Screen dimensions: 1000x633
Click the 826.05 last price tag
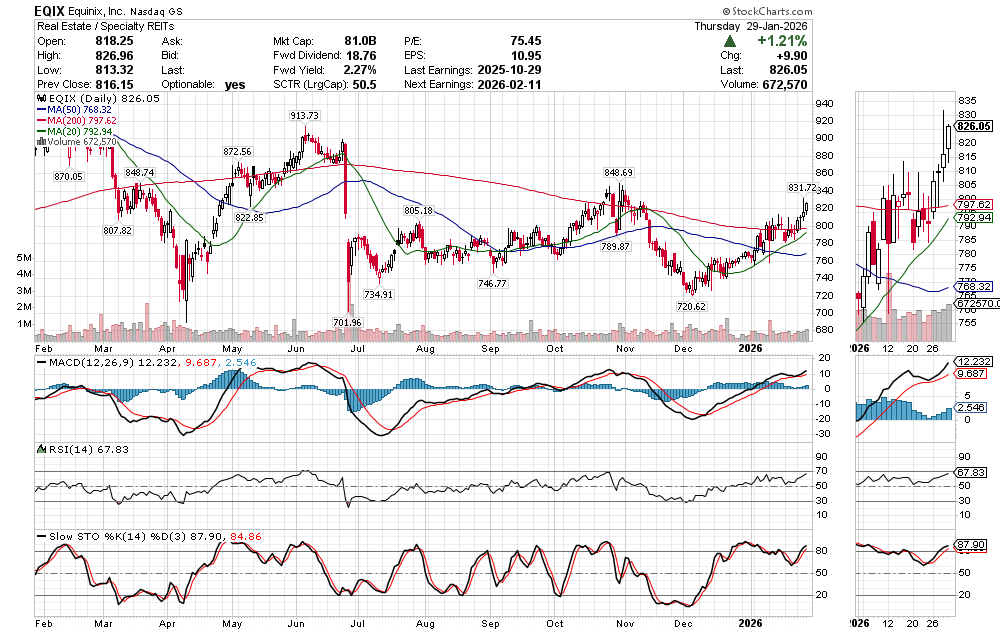coord(973,126)
